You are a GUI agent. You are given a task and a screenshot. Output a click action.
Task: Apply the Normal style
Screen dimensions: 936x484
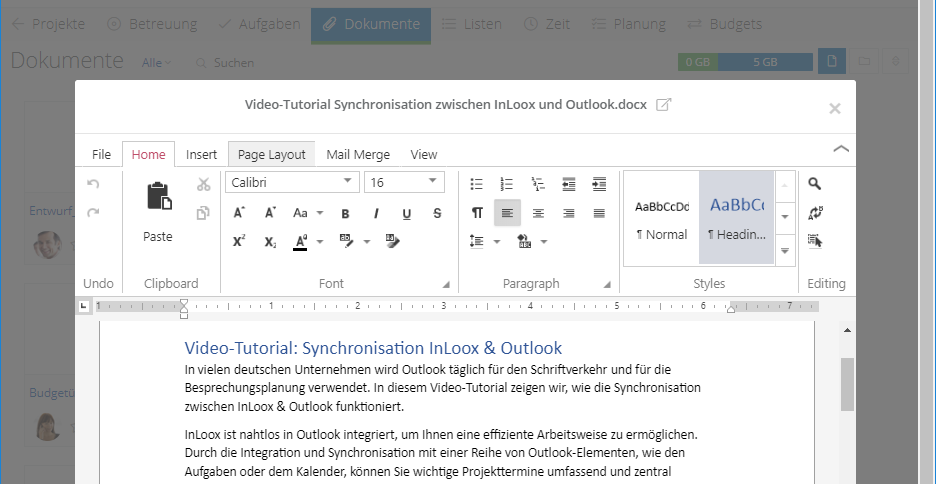click(661, 218)
